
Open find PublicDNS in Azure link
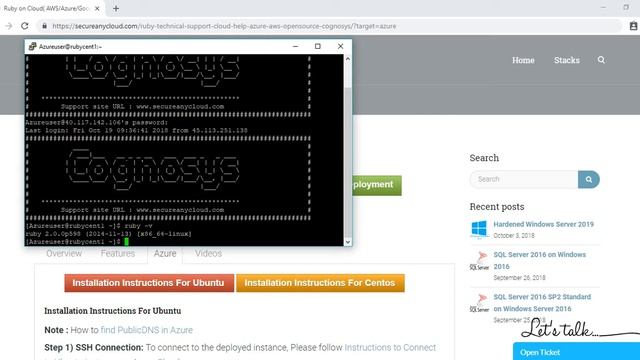tap(147, 330)
